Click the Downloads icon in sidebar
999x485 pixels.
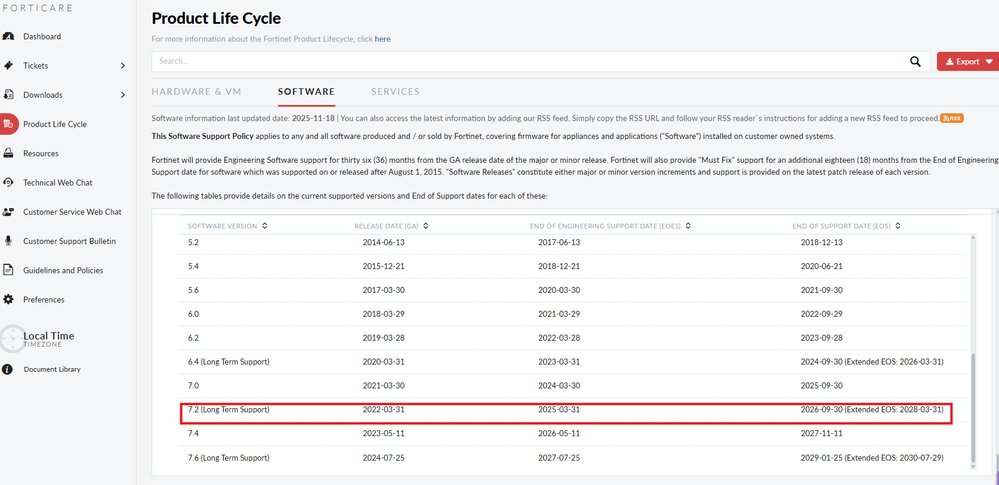[8, 95]
